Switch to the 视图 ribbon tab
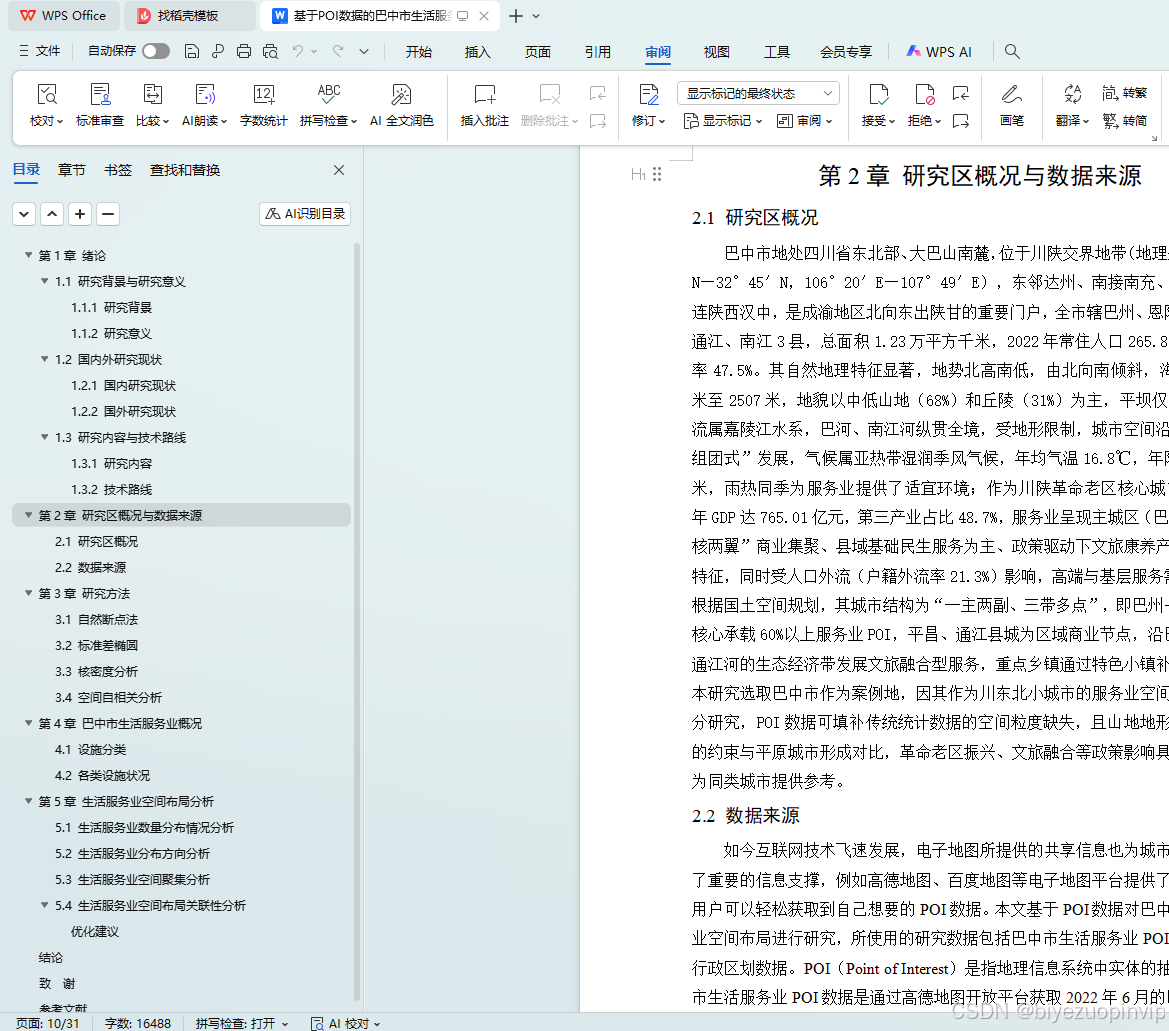 pyautogui.click(x=716, y=51)
